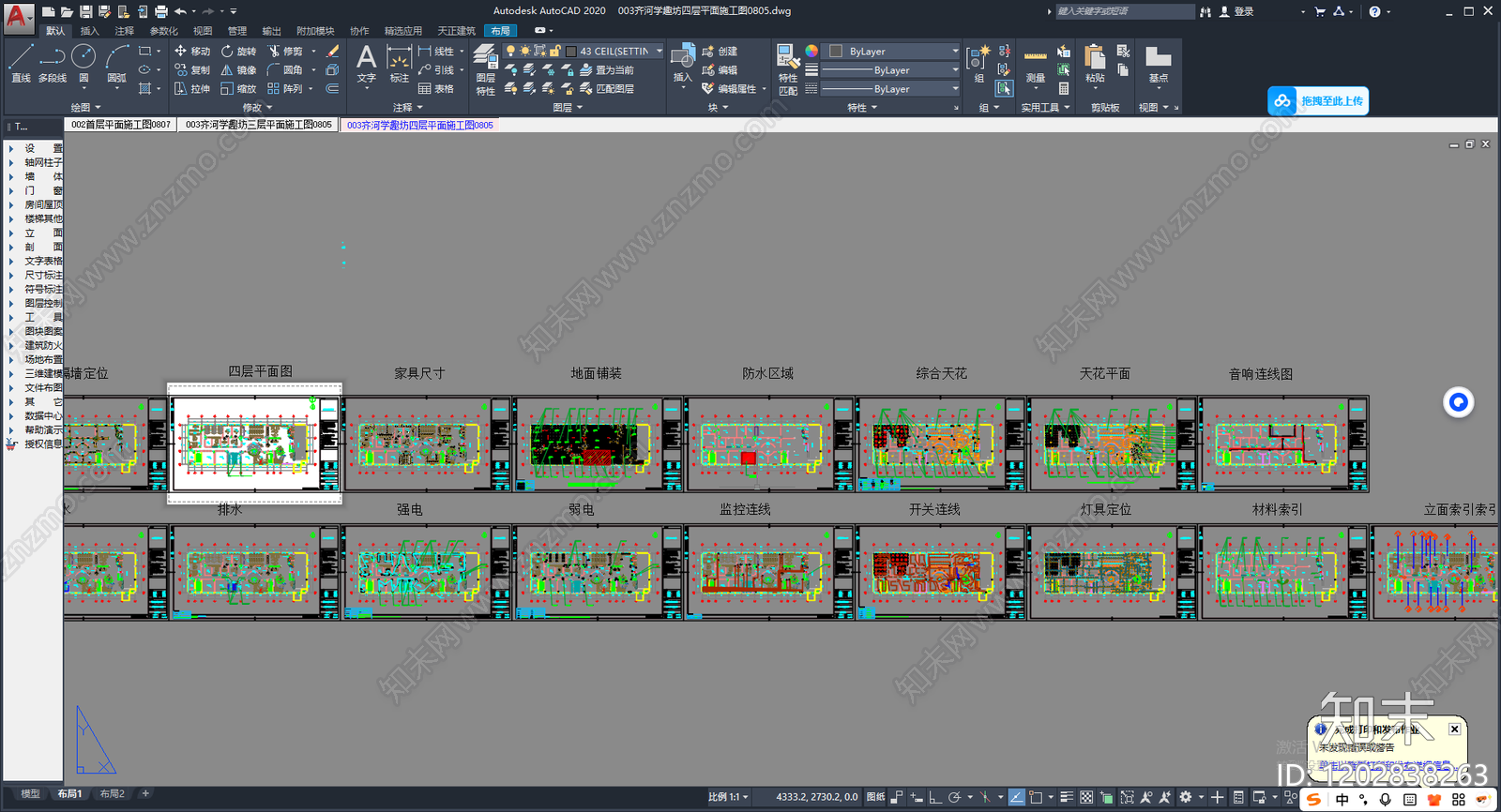Click the keyword search input field
The width and height of the screenshot is (1501, 812).
(1125, 11)
